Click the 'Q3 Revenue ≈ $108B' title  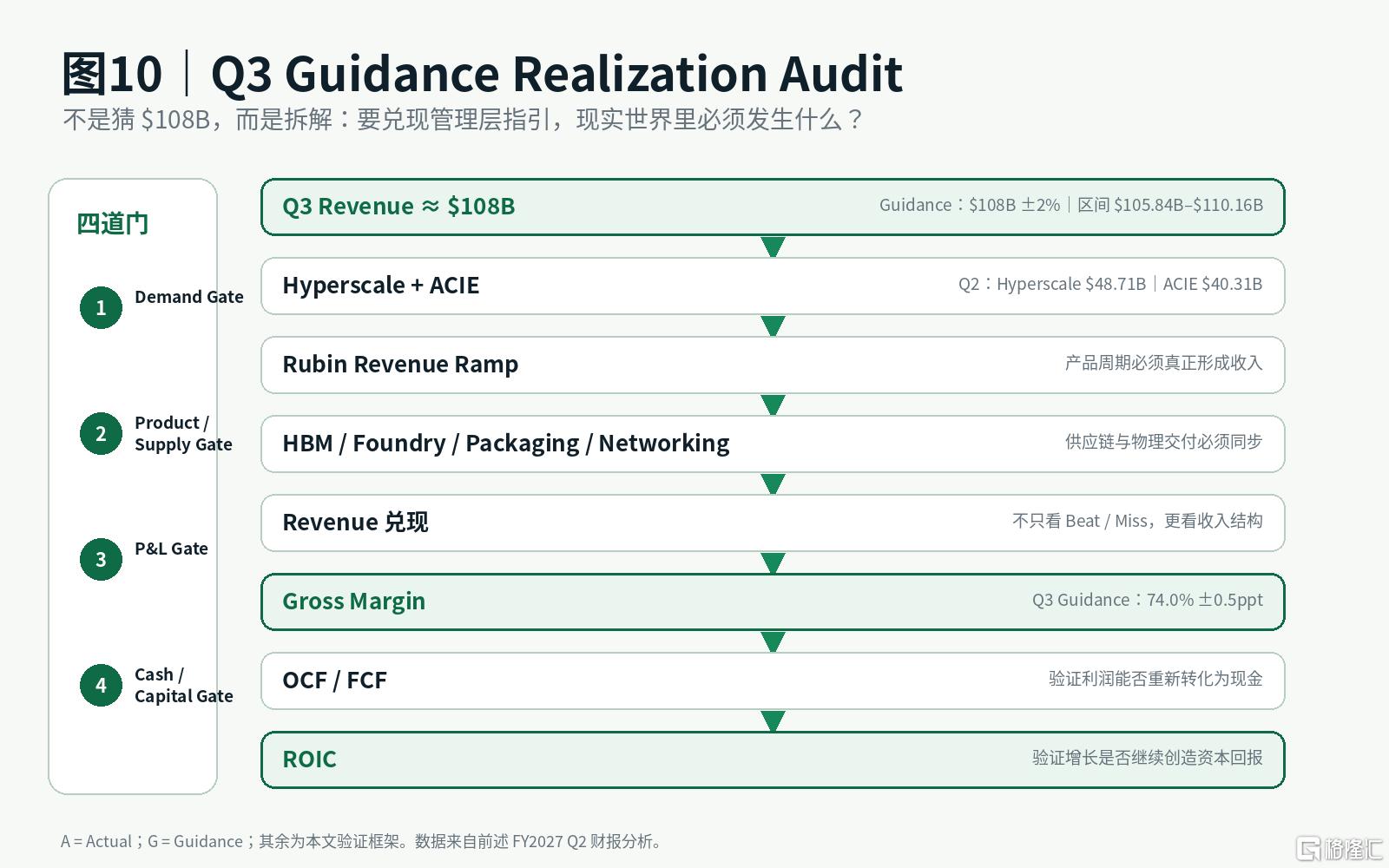coord(398,207)
